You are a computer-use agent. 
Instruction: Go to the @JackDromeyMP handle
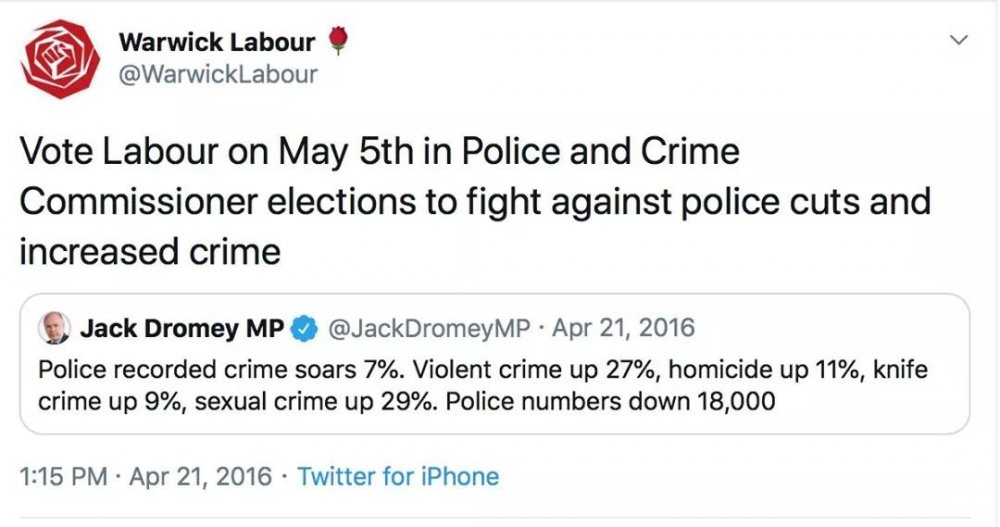pos(424,328)
